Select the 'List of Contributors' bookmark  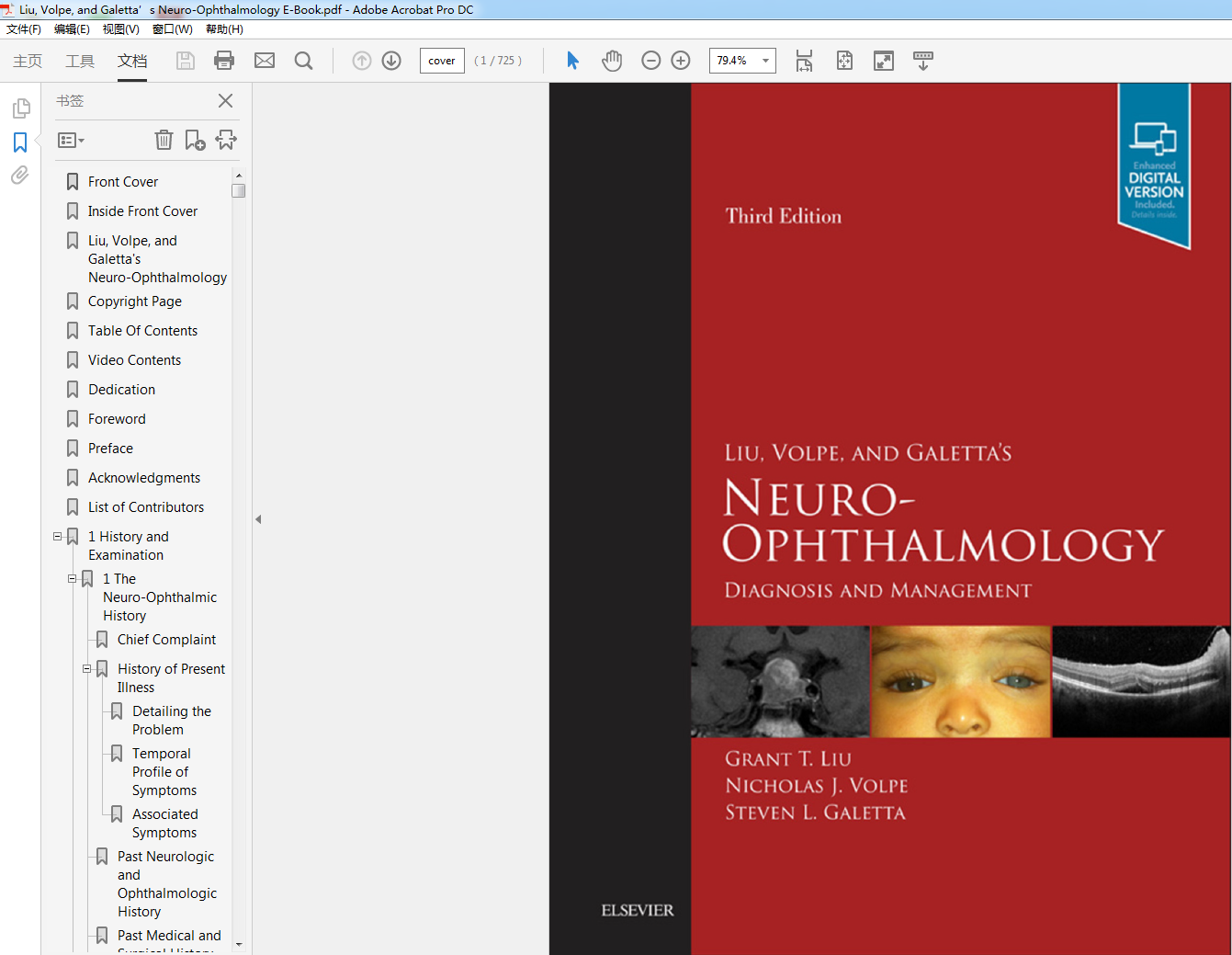pyautogui.click(x=146, y=507)
